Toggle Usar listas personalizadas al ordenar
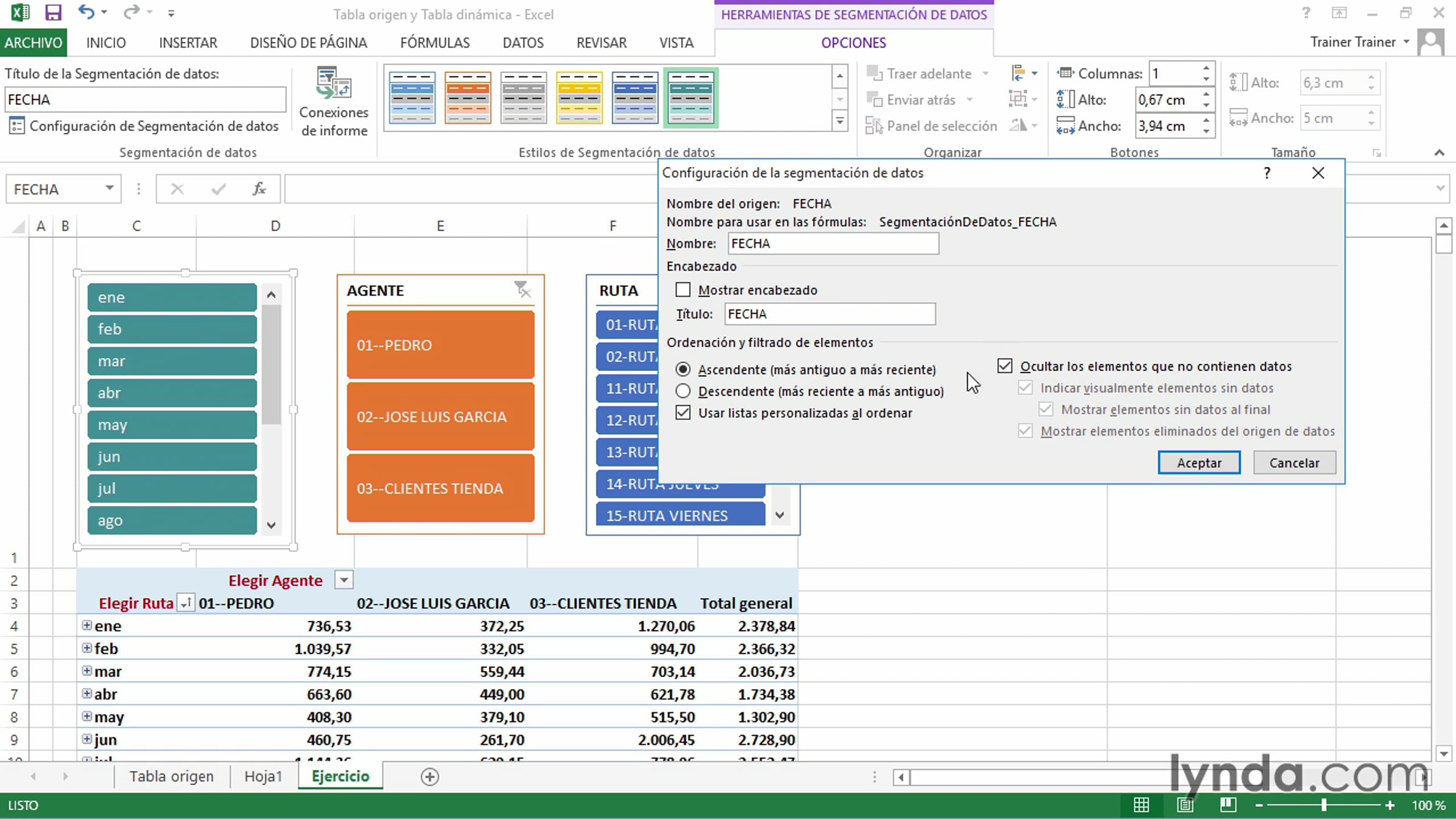Viewport: 1456px width, 819px height. (683, 413)
